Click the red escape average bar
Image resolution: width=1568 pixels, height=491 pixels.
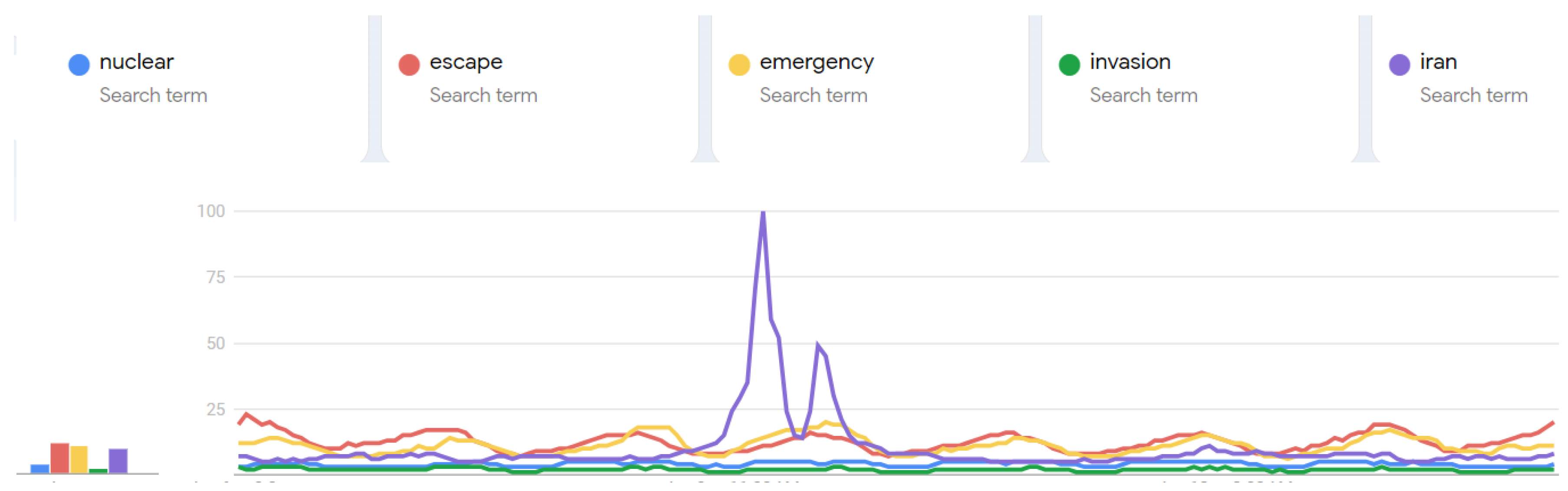click(59, 458)
